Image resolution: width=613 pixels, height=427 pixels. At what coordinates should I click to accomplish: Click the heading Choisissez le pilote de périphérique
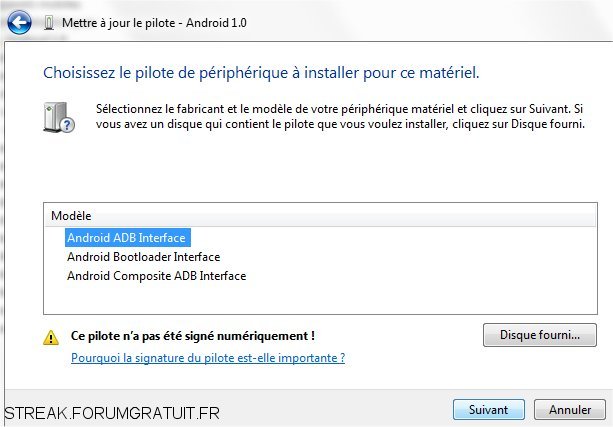[261, 73]
